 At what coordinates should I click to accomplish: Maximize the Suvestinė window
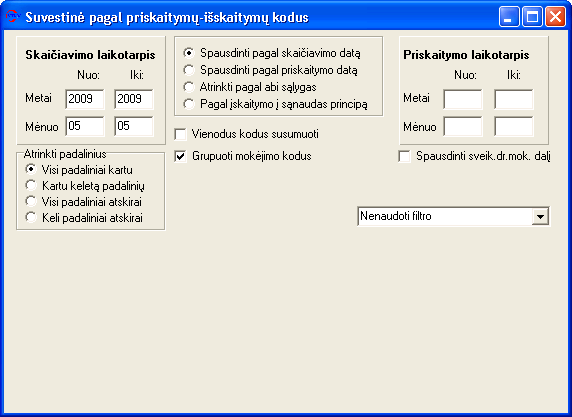pos(532,17)
